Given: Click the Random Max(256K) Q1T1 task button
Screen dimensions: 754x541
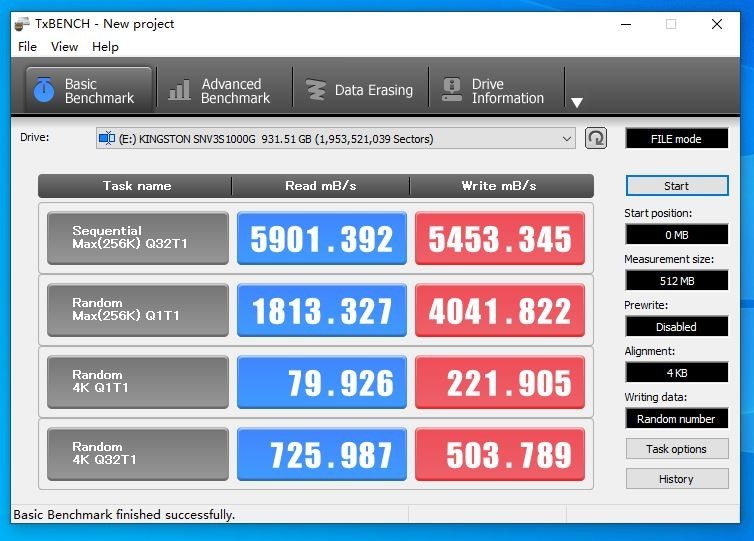Looking at the screenshot, I should 138,310.
